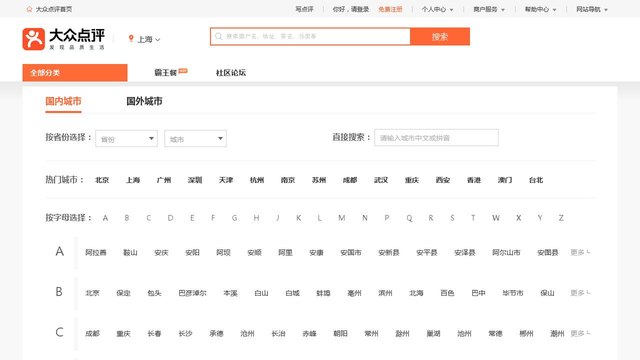Screen dimensions: 640x360
Task: Jump to letter H in 按字母选择
Action: click(256, 218)
